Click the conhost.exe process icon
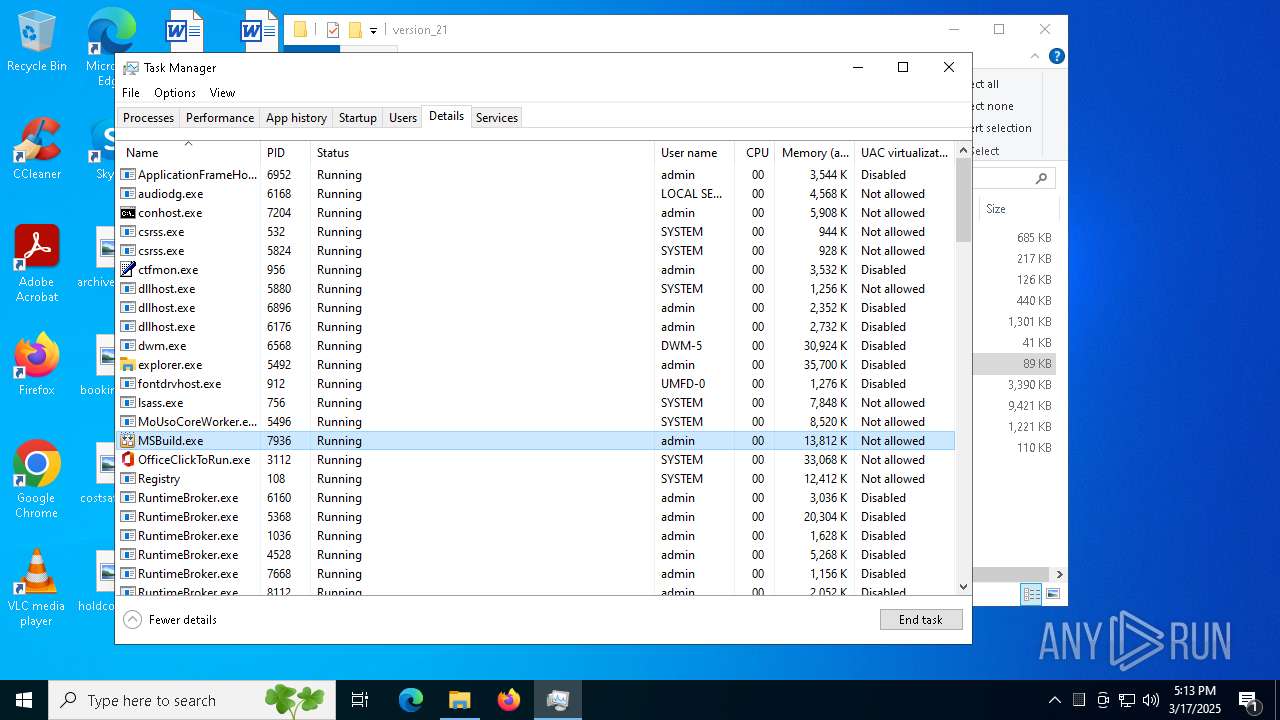Image resolution: width=1280 pixels, height=720 pixels. pyautogui.click(x=128, y=213)
